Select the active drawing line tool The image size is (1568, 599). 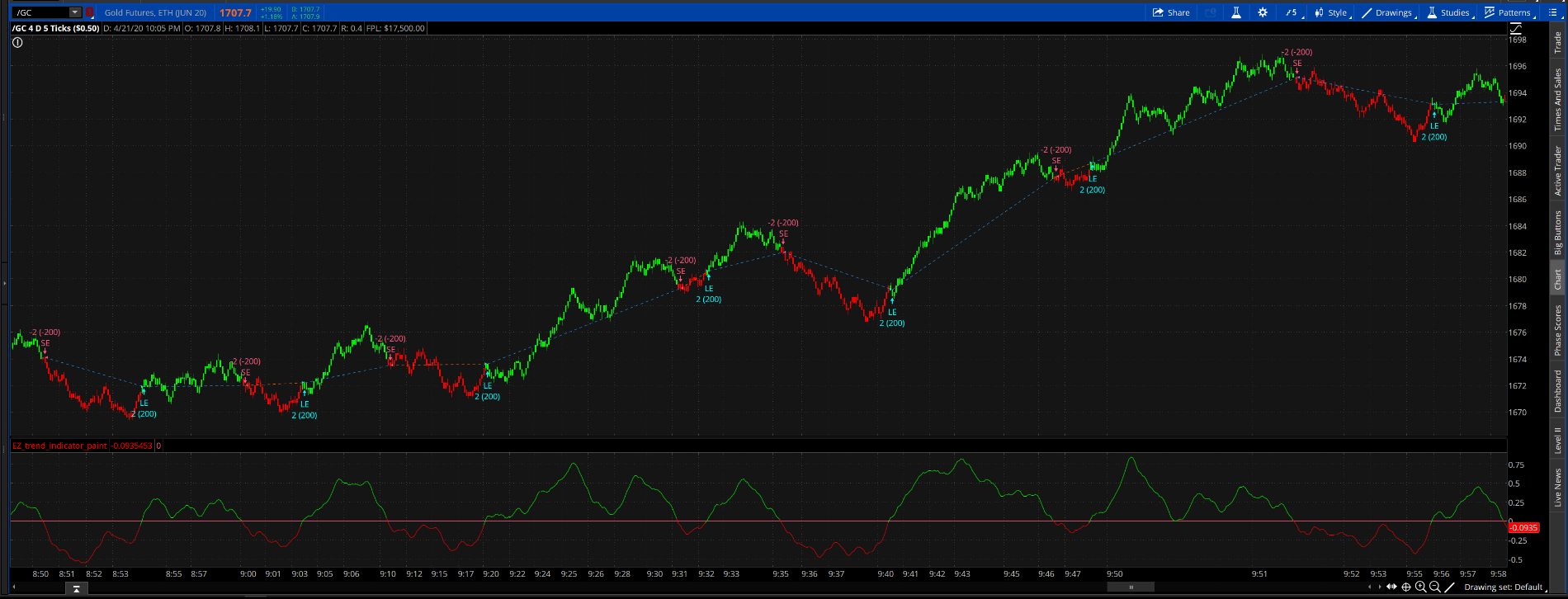coord(1450,587)
